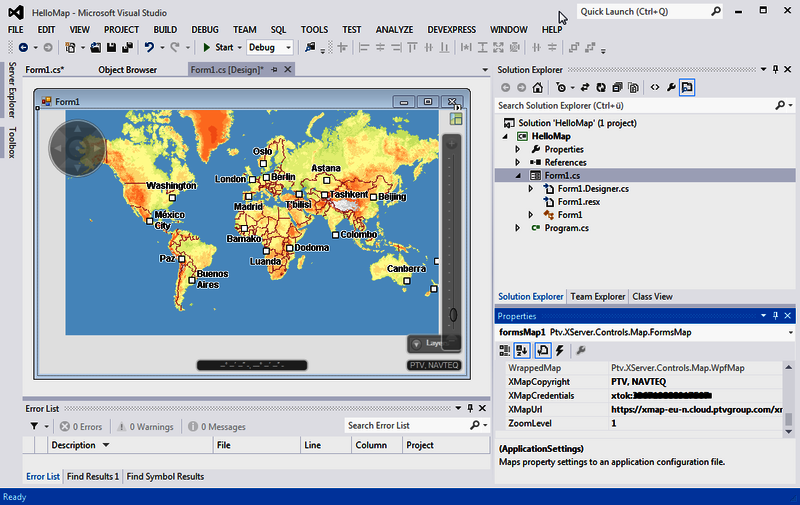Click the Open File toolbar icon
Viewport: 800px width, 505px height.
point(95,47)
